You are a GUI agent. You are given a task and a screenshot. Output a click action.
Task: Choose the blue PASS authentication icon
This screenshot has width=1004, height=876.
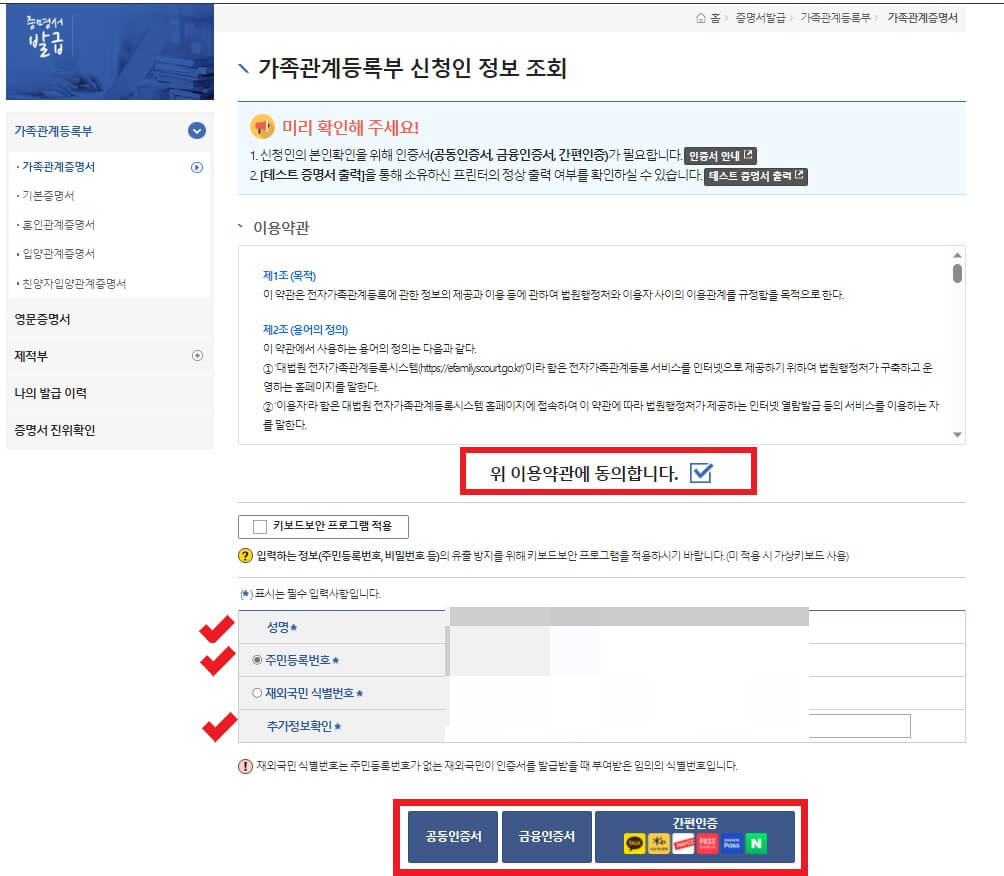pyautogui.click(x=732, y=843)
